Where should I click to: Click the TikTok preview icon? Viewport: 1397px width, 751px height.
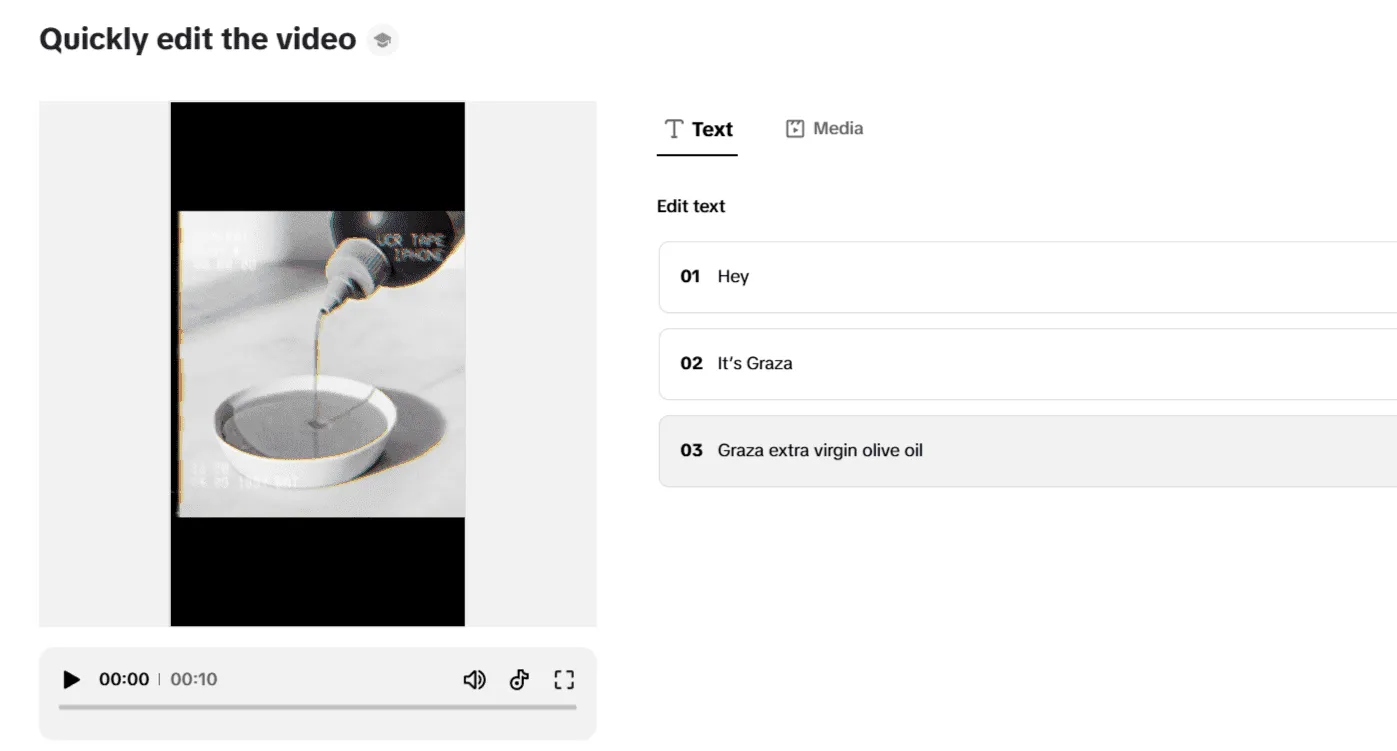click(x=519, y=680)
